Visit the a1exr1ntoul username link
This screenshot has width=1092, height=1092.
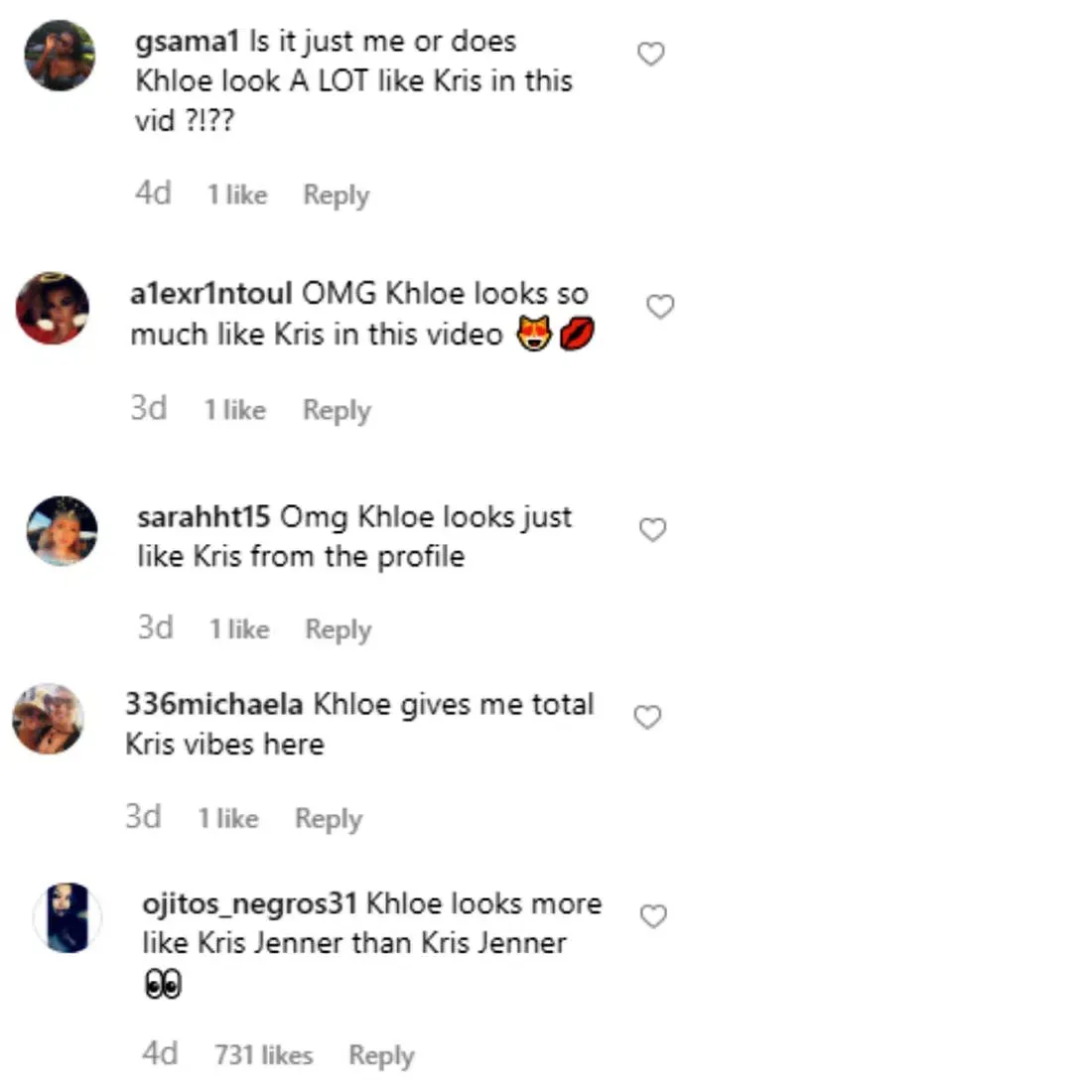(210, 294)
